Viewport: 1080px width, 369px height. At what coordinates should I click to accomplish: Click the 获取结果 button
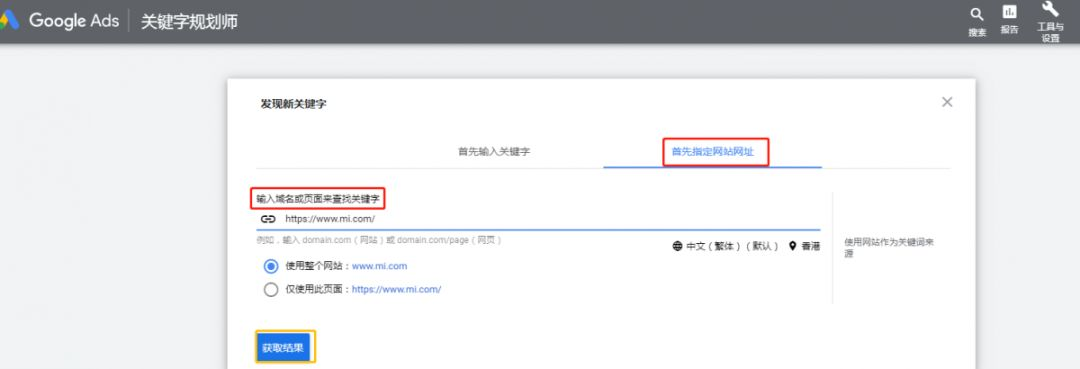(285, 348)
